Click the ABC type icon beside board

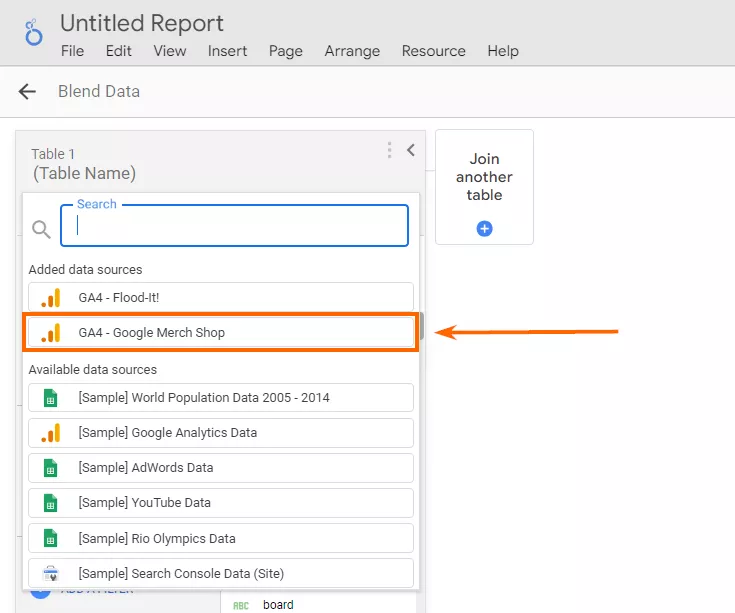coord(241,606)
